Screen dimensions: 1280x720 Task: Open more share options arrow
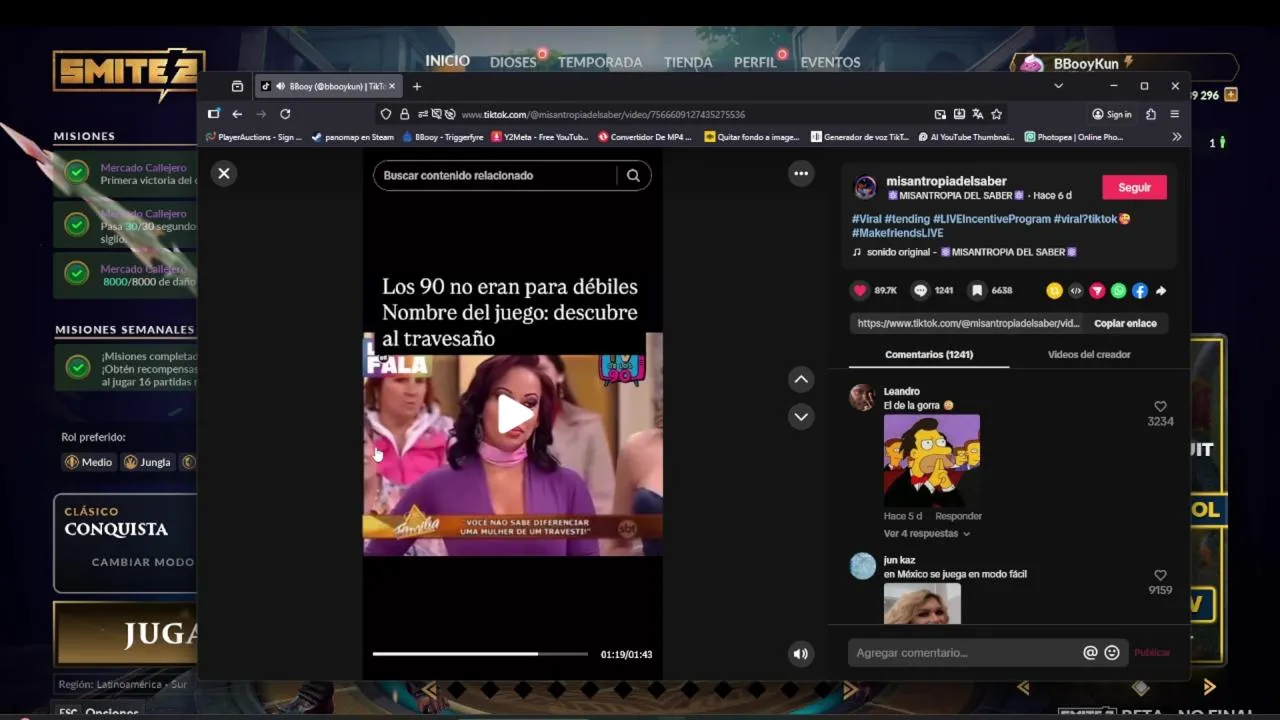tap(1161, 291)
